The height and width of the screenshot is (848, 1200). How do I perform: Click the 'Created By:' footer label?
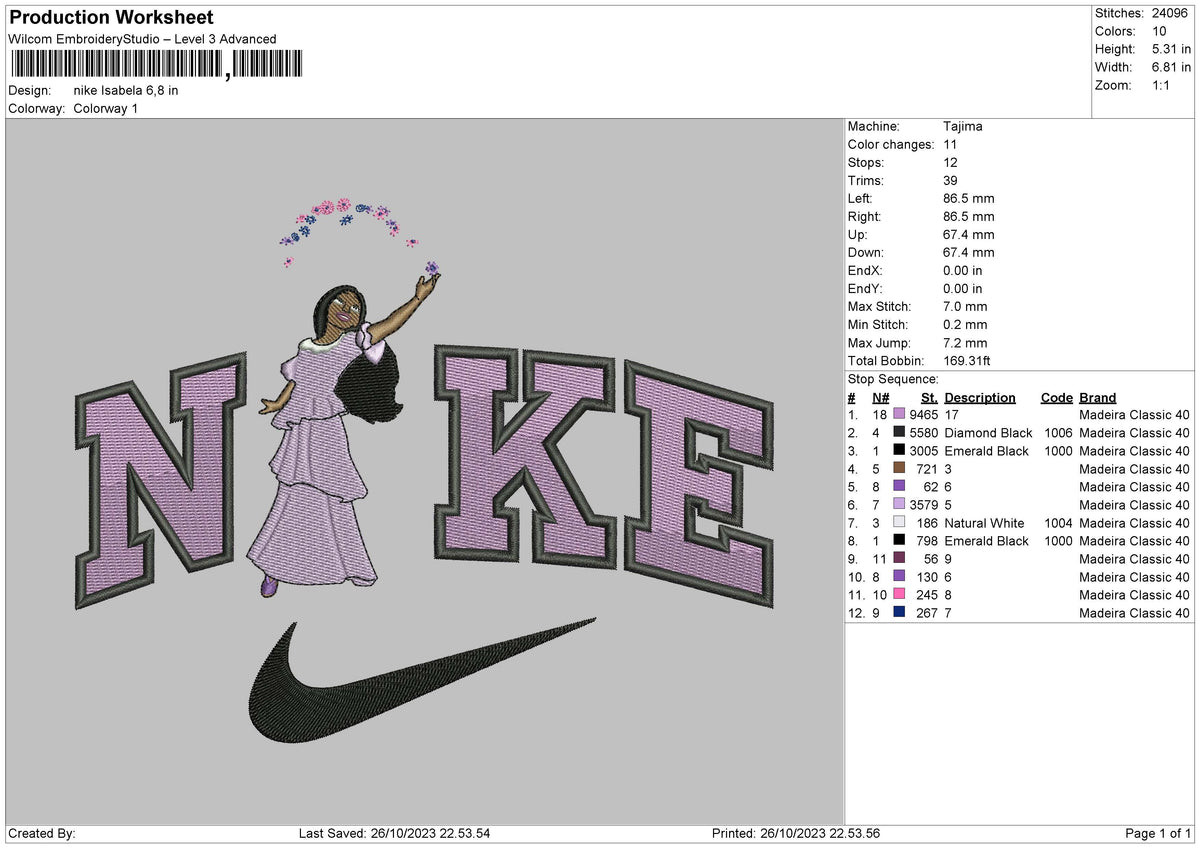click(x=42, y=833)
